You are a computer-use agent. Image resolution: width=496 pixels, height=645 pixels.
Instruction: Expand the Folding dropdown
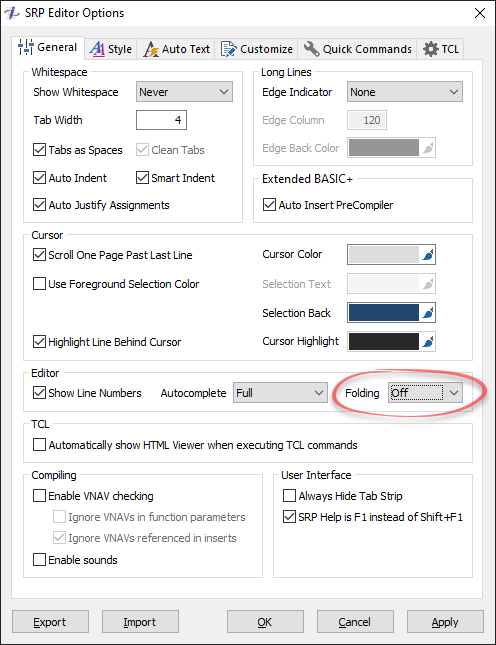point(425,393)
